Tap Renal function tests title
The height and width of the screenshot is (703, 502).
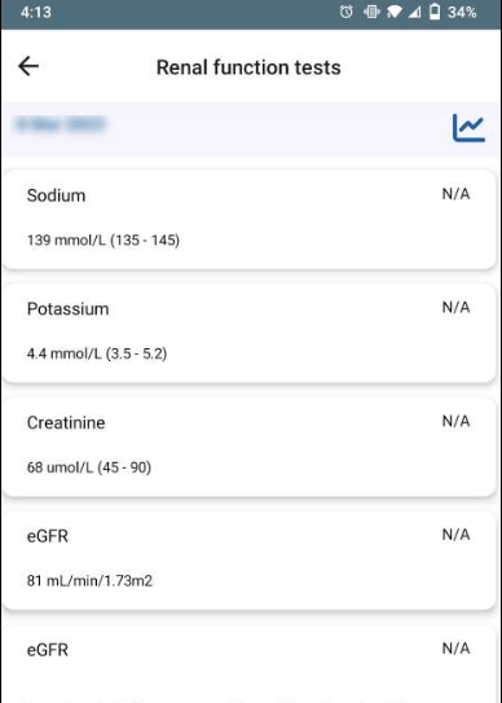(248, 67)
